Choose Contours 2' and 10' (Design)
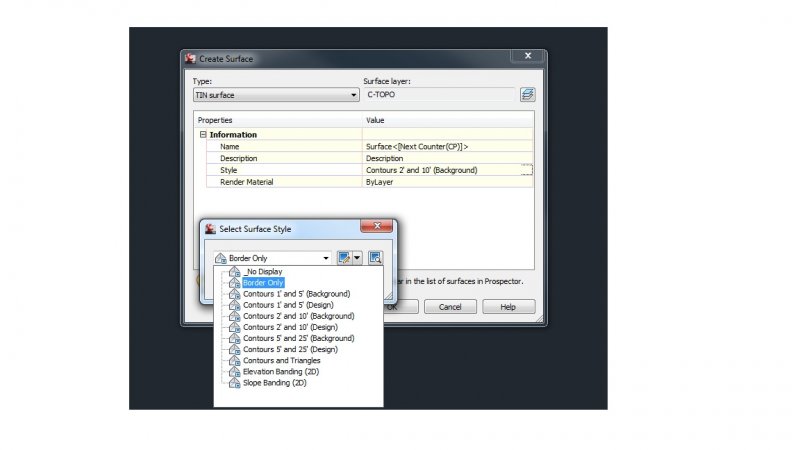Viewport: 800px width, 450px height. click(x=290, y=328)
